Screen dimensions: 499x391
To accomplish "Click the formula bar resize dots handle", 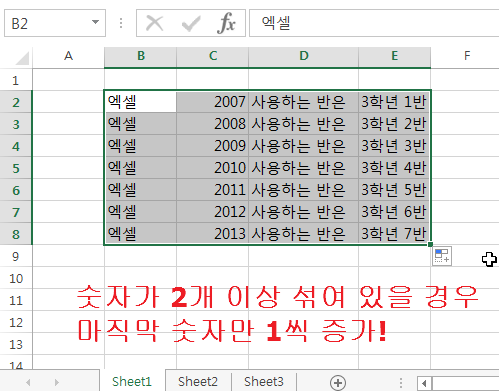I will [x=121, y=23].
